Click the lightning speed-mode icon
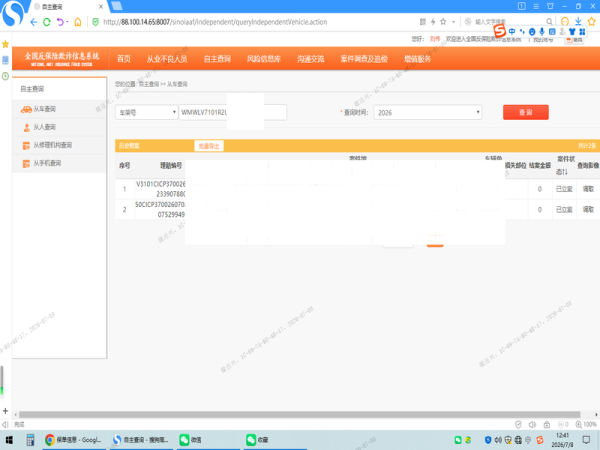Screen dimensions: 600x450 (x=433, y=22)
